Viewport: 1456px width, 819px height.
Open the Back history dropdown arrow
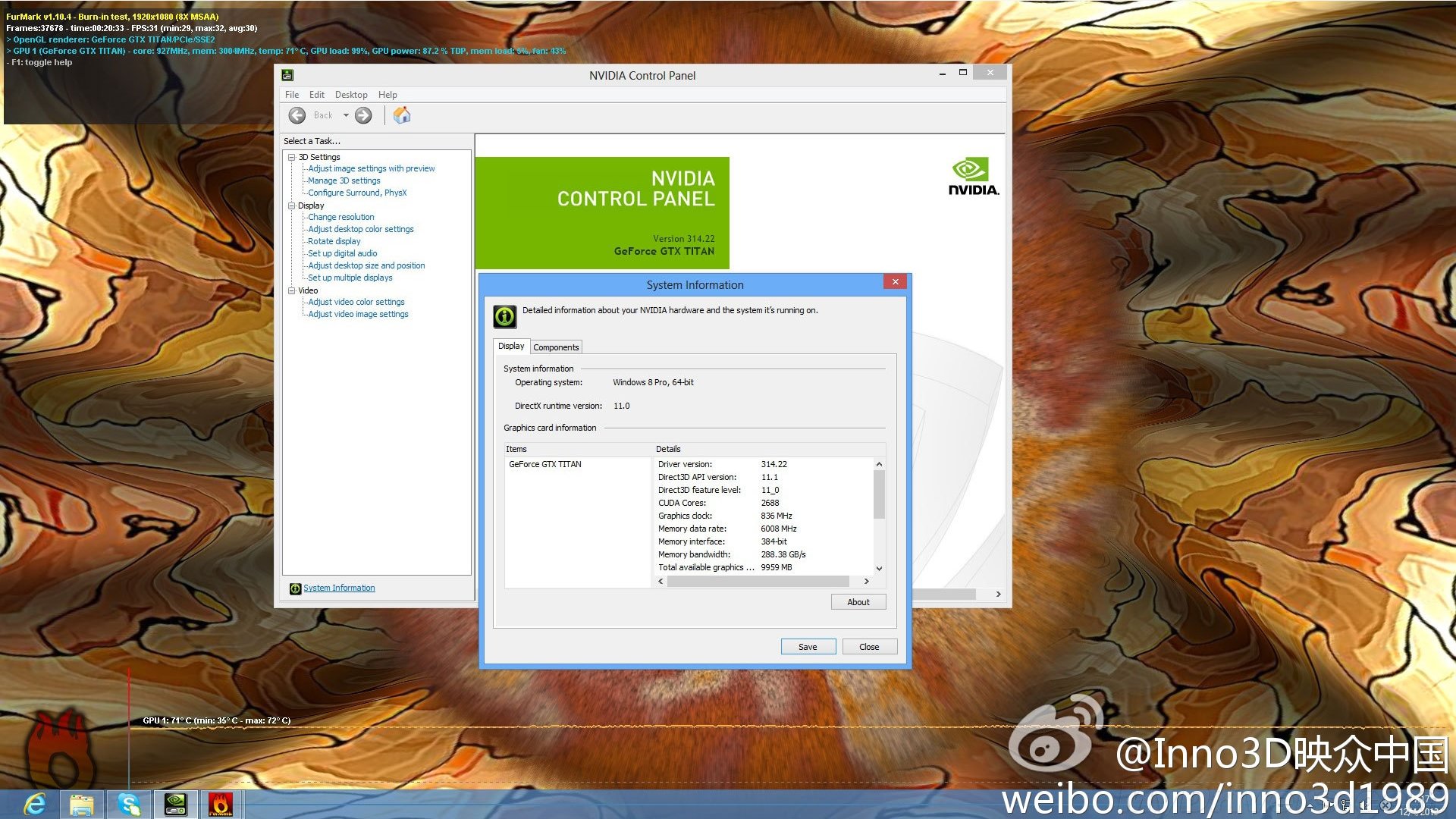point(346,115)
